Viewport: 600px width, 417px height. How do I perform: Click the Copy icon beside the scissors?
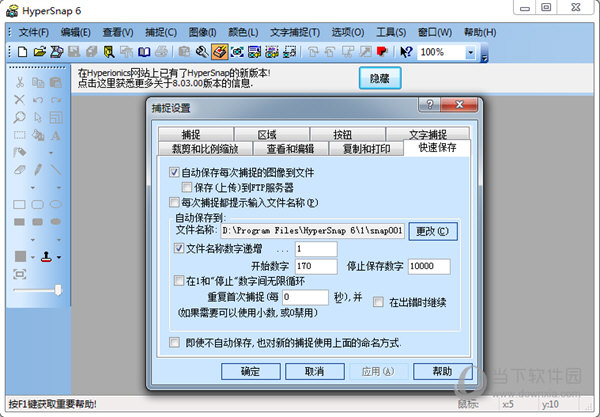click(38, 82)
